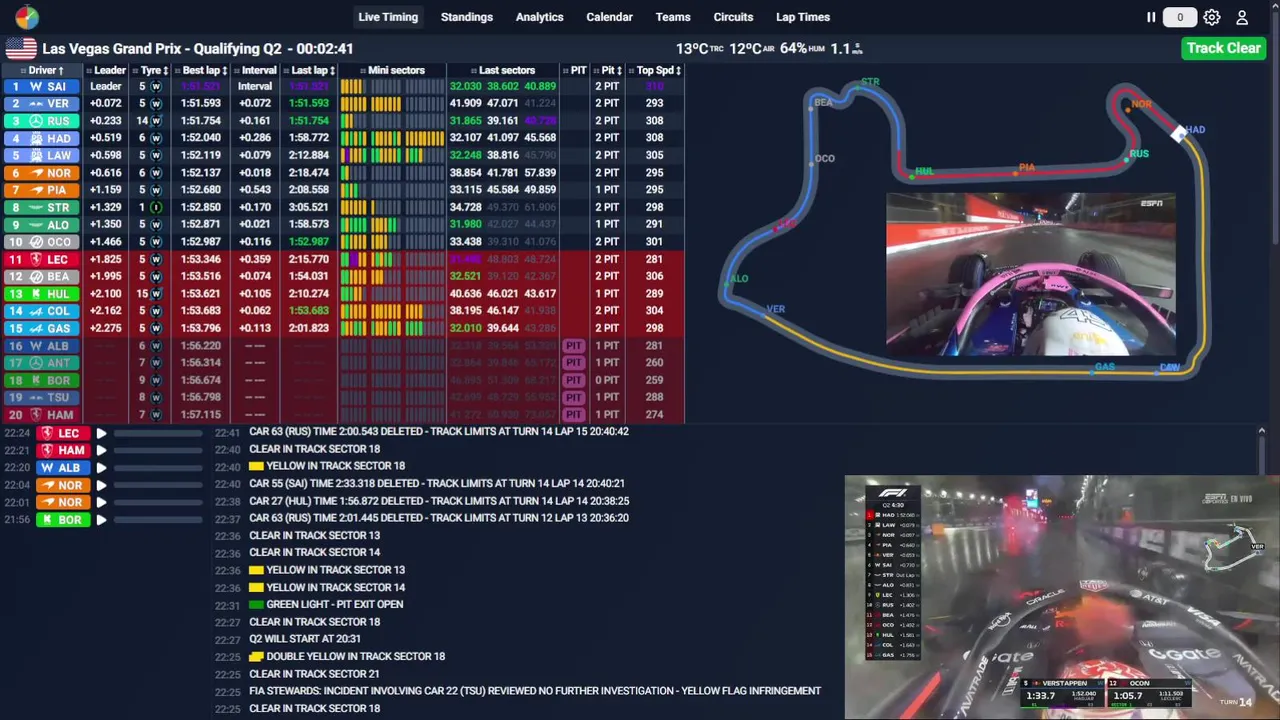Image resolution: width=1280 pixels, height=720 pixels.
Task: Click the delay counter showing 0
Action: coord(1179,17)
